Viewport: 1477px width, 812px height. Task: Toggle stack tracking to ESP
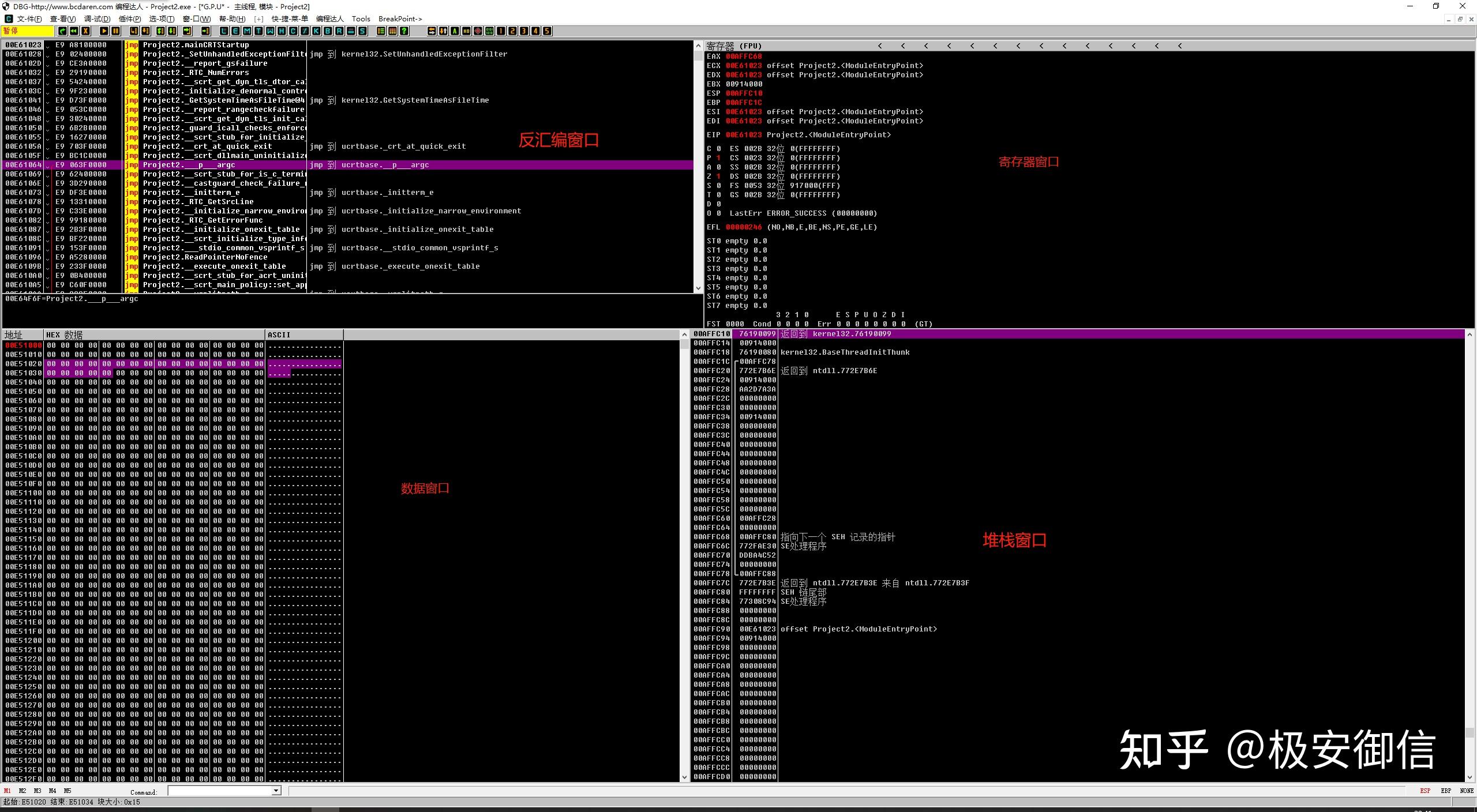(x=1425, y=791)
